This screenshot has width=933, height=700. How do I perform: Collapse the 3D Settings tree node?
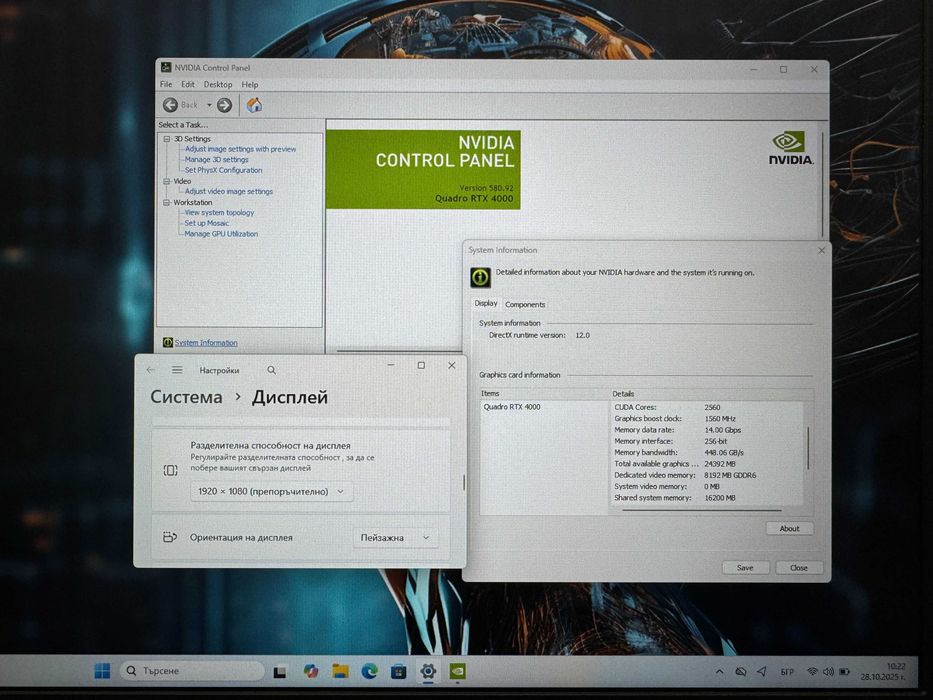pos(167,139)
